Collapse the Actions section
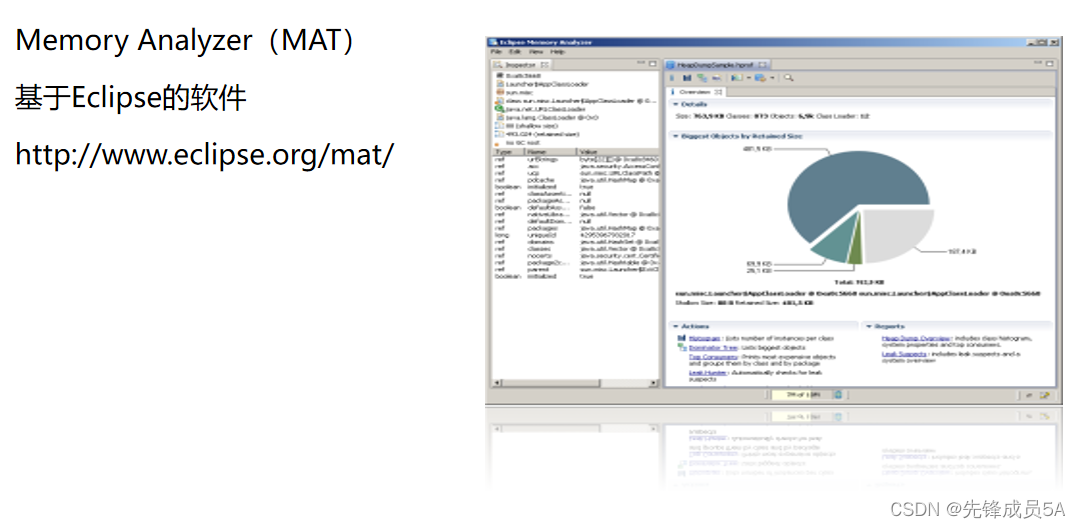This screenshot has width=1081, height=528. (676, 326)
